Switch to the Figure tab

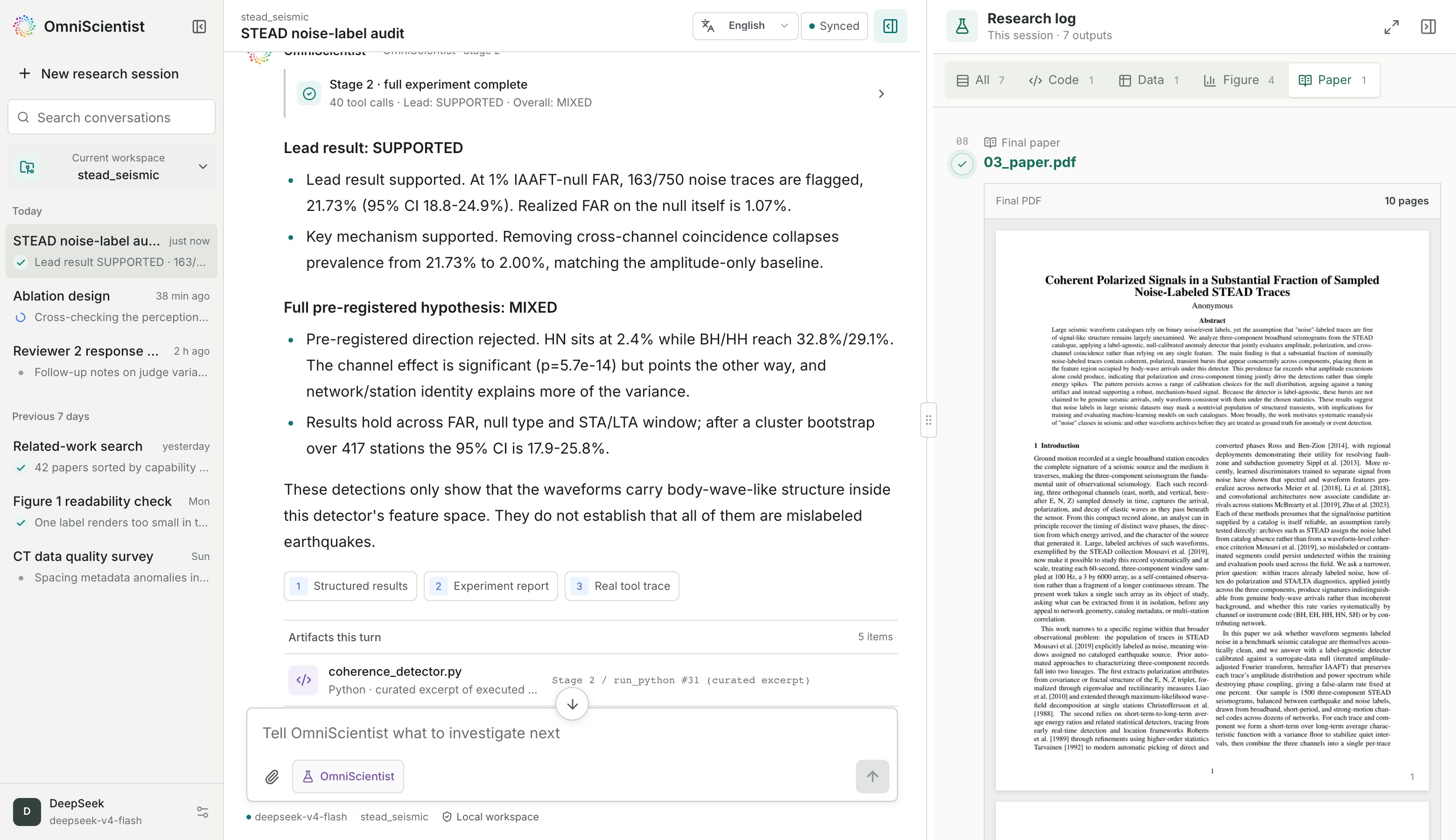(x=1239, y=80)
